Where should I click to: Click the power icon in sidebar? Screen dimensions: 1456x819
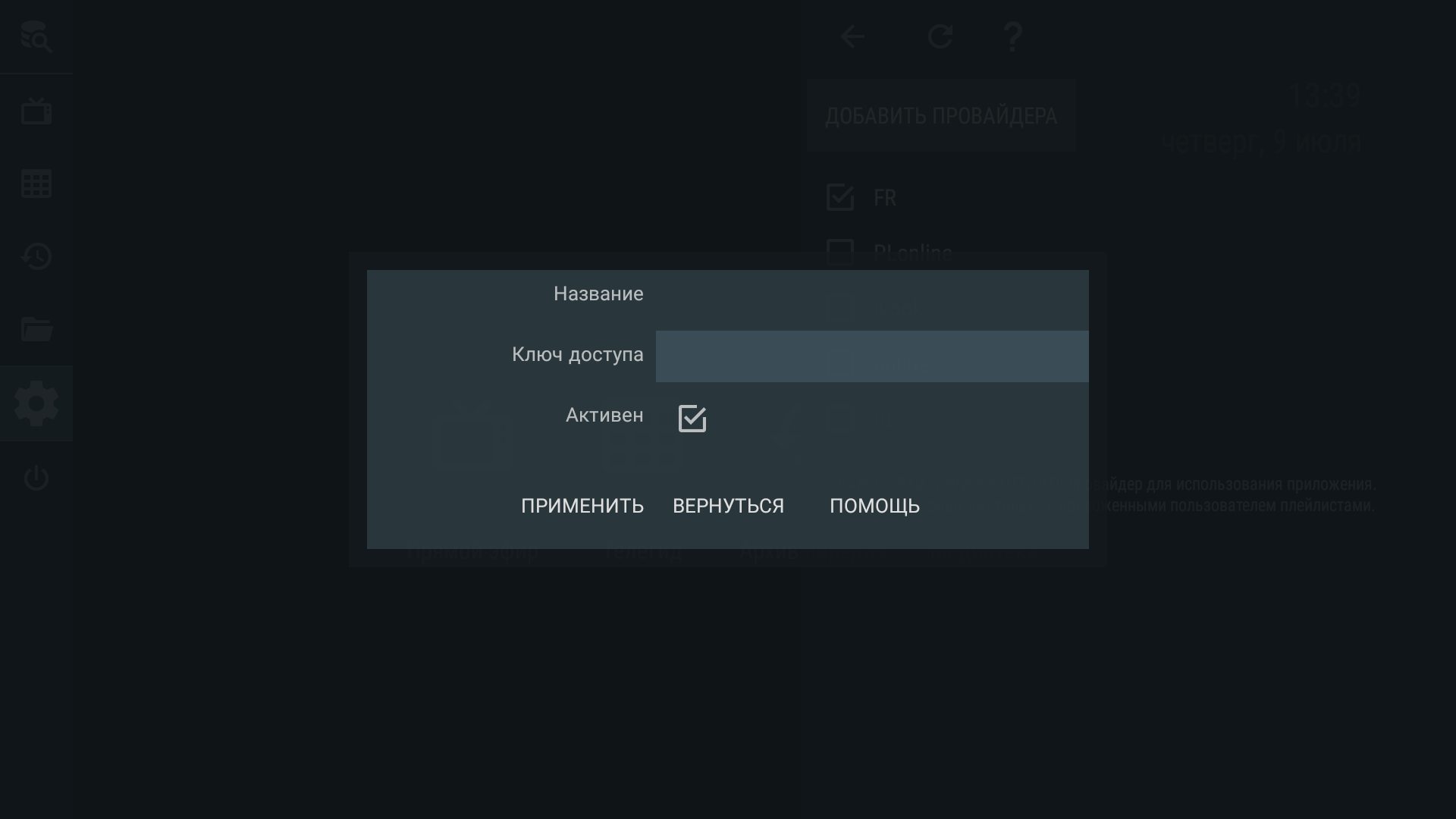pyautogui.click(x=36, y=477)
